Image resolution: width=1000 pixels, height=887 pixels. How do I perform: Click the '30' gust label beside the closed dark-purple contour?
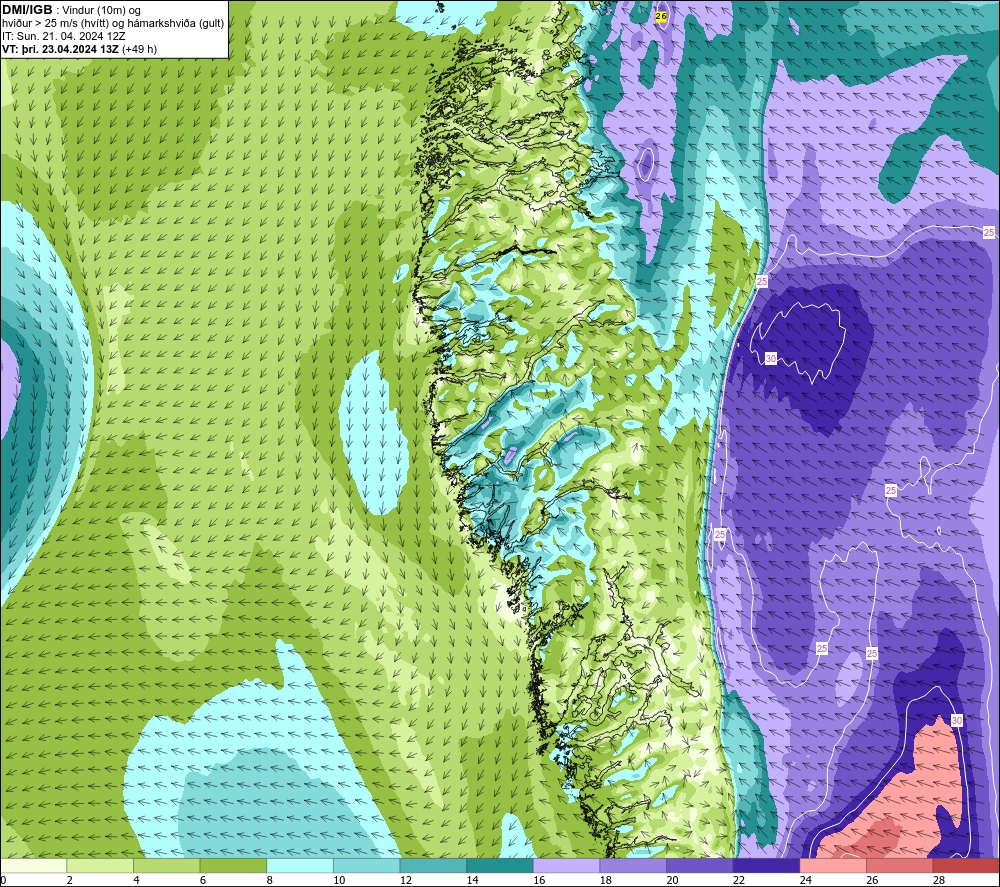pos(770,359)
